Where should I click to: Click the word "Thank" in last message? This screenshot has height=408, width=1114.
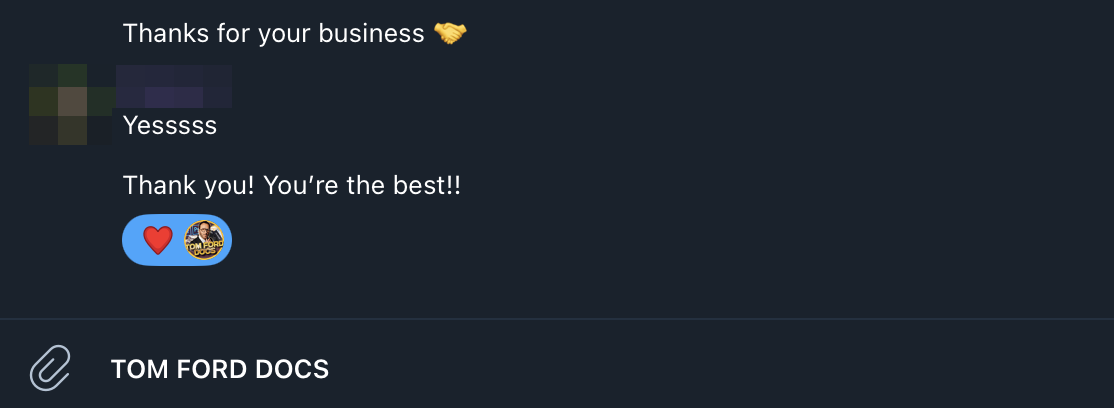[155, 186]
